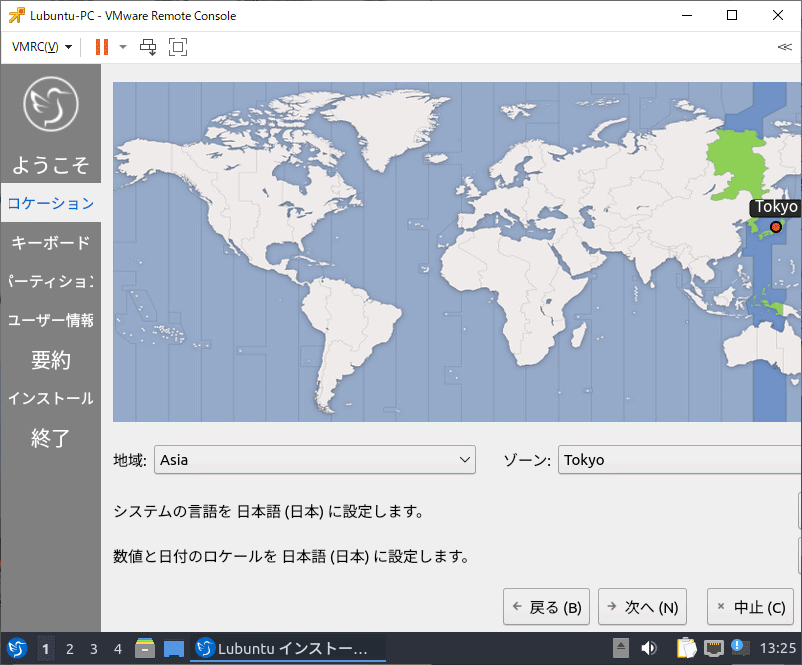Click the 次へ (N) next button
Image resolution: width=802 pixels, height=665 pixels.
pos(642,607)
